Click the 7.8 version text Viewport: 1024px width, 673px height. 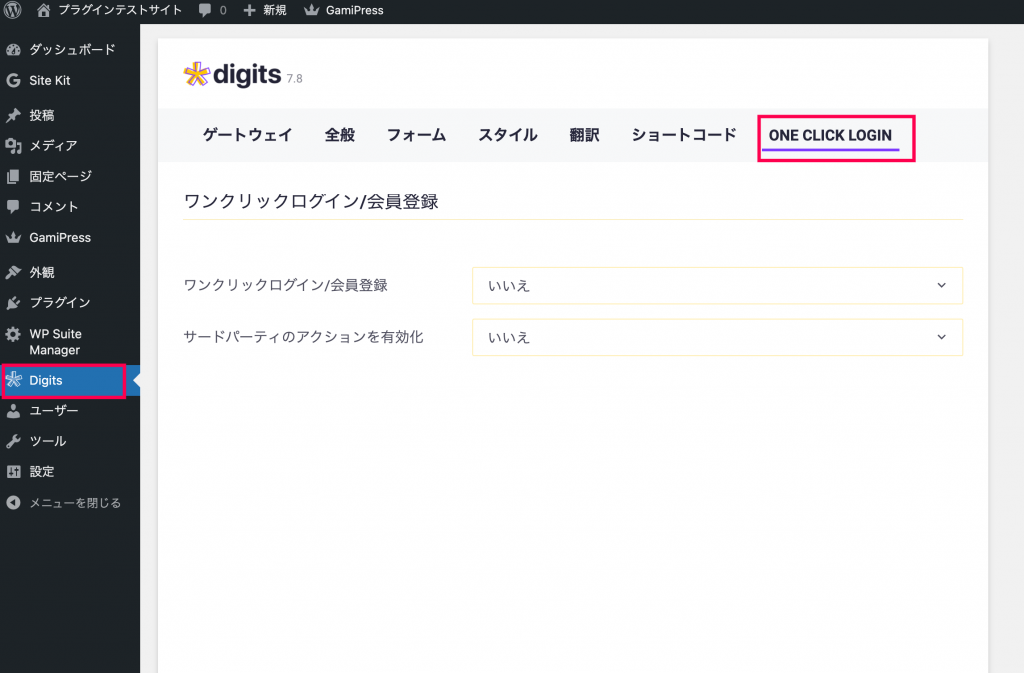click(295, 78)
